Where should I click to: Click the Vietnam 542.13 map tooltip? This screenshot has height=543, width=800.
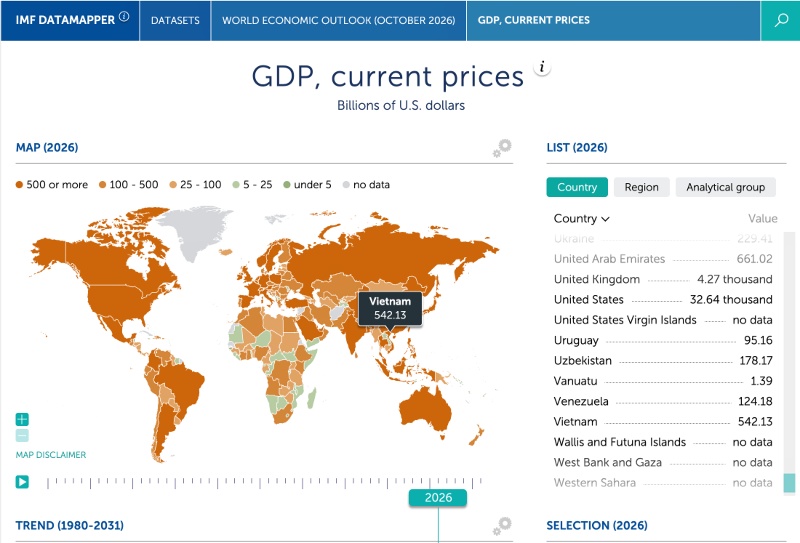390,308
